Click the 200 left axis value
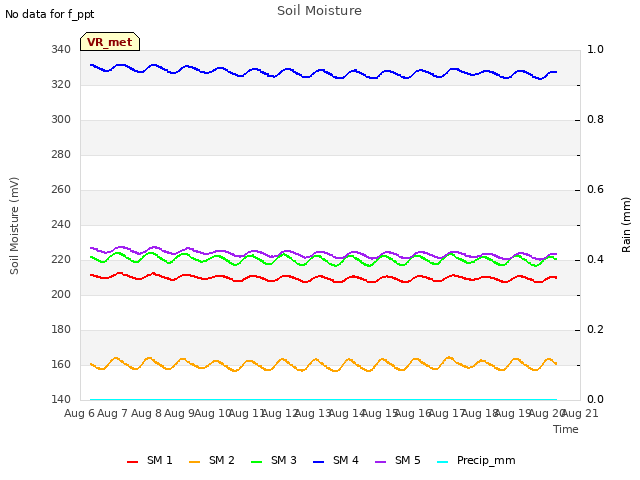640x480 pixels. click(61, 294)
